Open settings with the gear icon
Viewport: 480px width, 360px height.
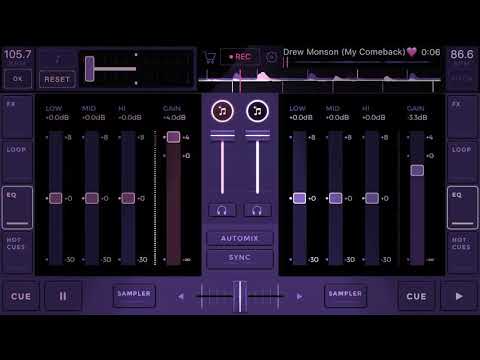pos(271,57)
